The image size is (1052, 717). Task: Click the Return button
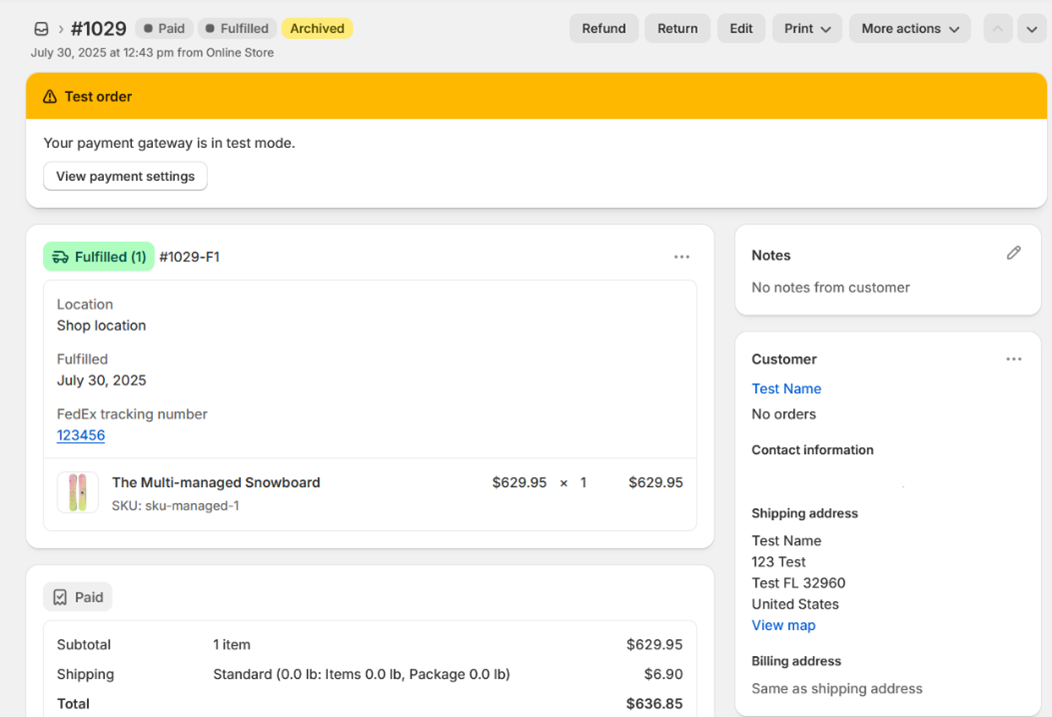677,29
